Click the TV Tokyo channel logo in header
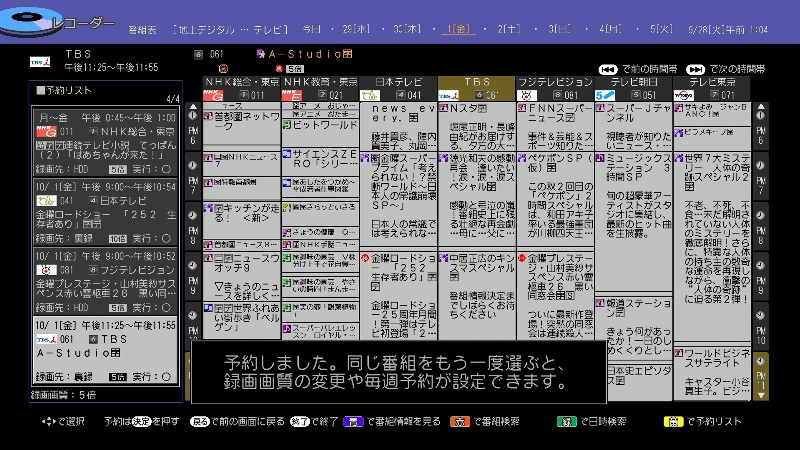 click(683, 95)
